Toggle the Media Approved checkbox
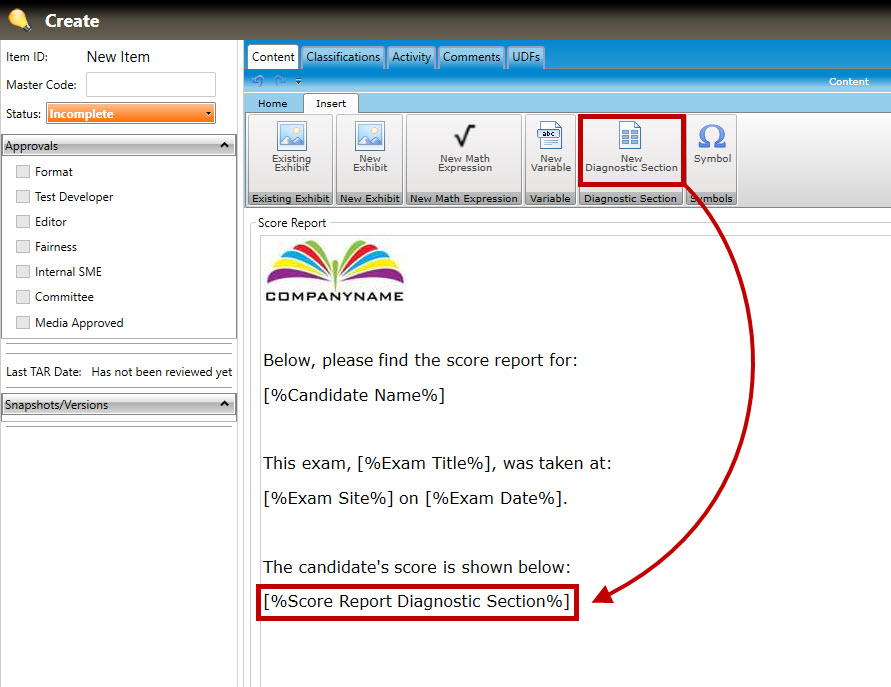The image size is (891, 687). pyautogui.click(x=23, y=323)
